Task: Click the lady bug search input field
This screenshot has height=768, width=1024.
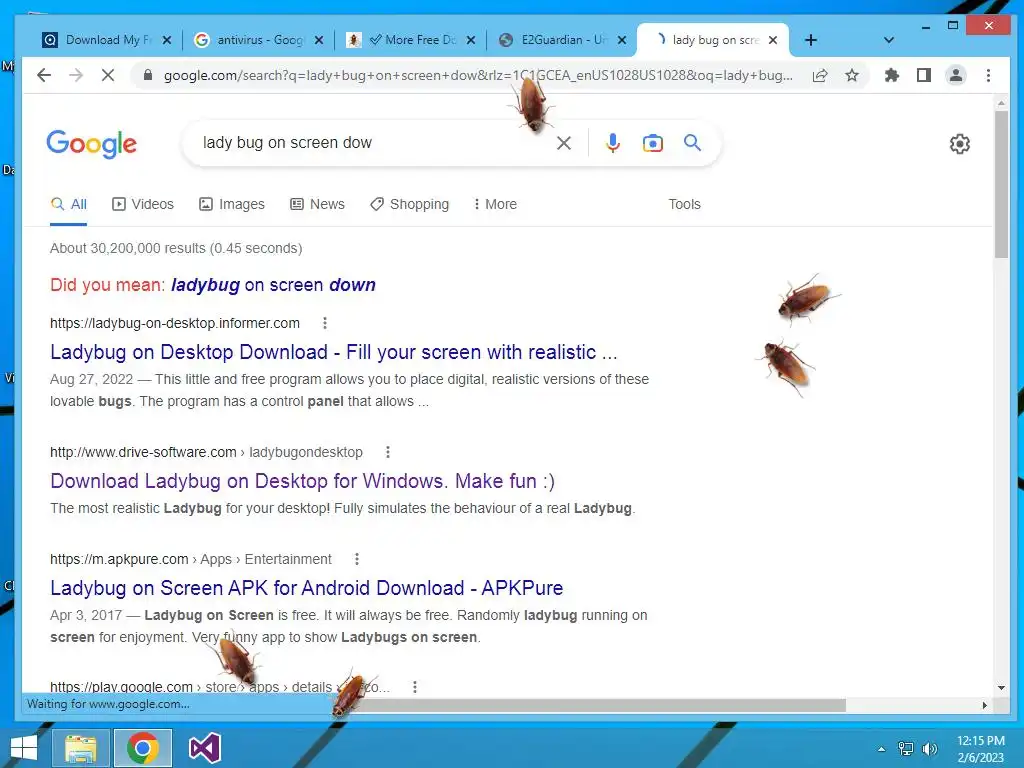Action: [372, 142]
